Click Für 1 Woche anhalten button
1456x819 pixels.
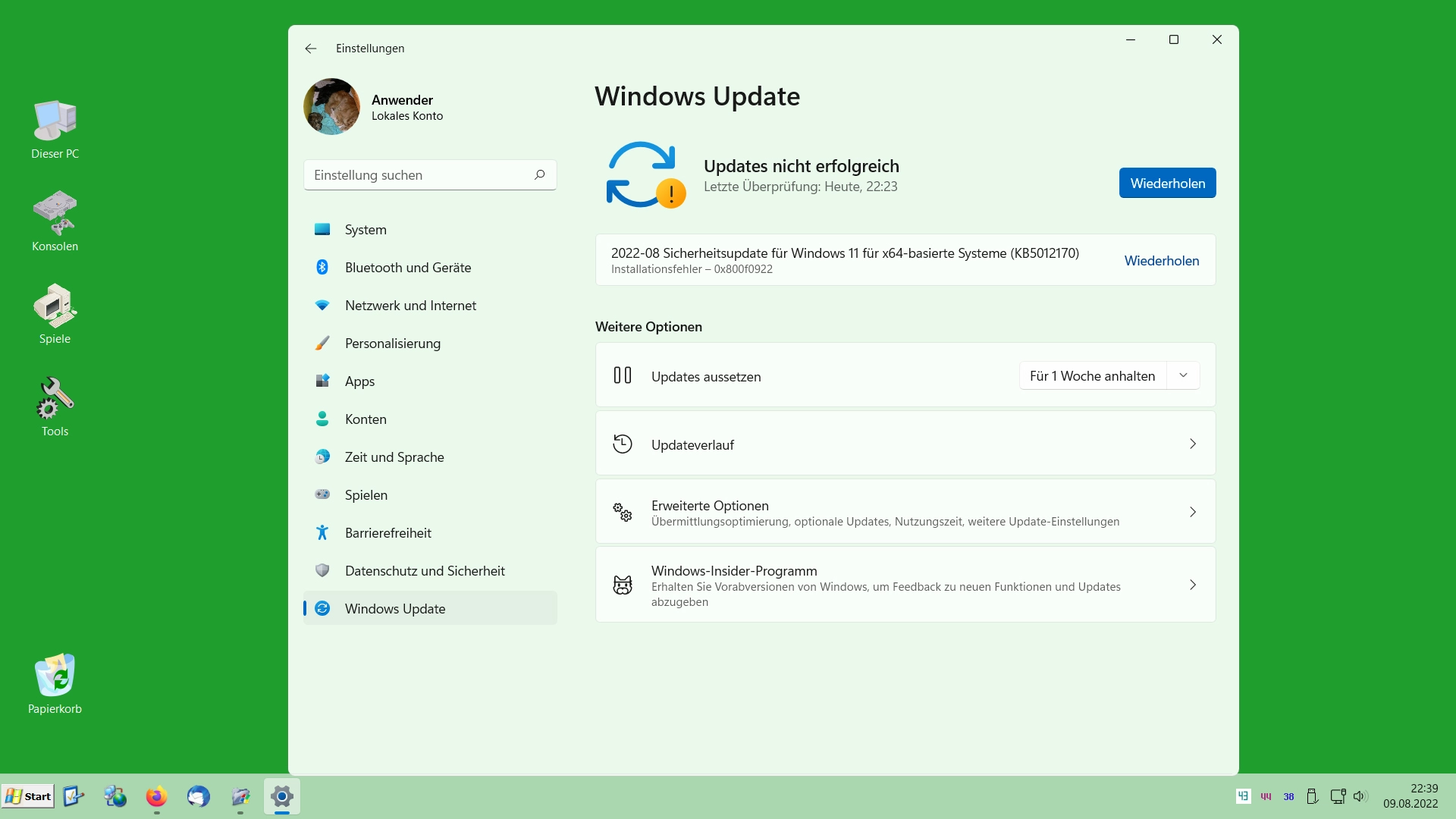[x=1092, y=376]
